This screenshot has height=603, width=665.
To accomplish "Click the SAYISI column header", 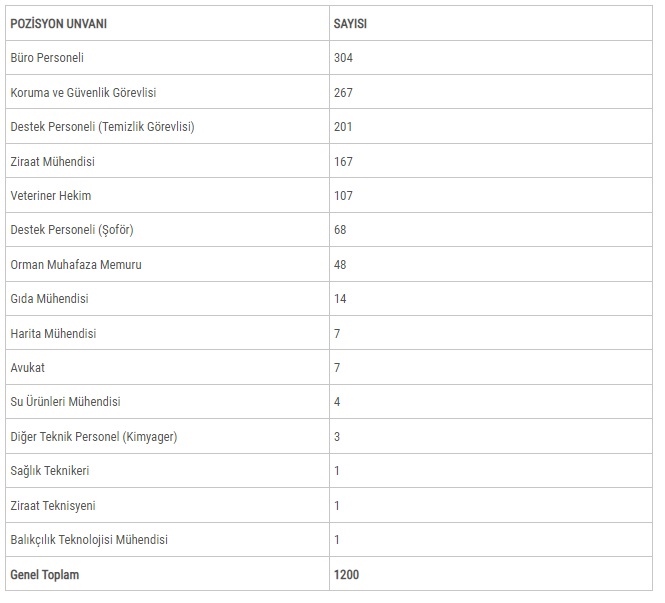I will (350, 23).
